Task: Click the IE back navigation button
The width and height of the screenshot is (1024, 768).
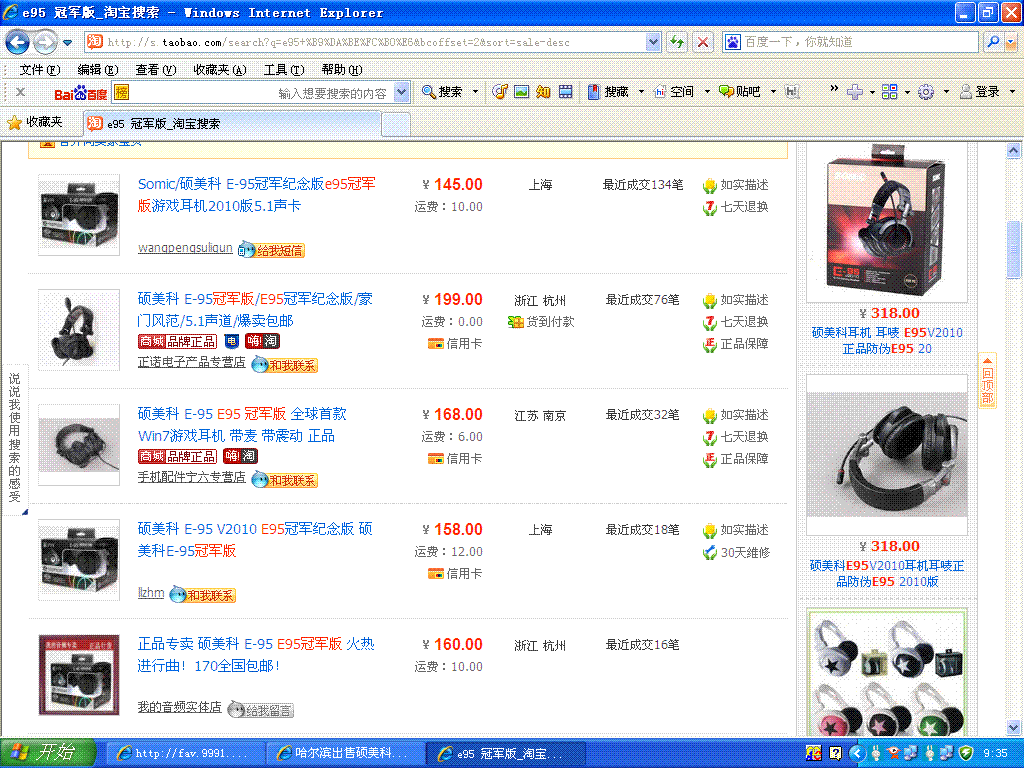Action: pyautogui.click(x=18, y=42)
